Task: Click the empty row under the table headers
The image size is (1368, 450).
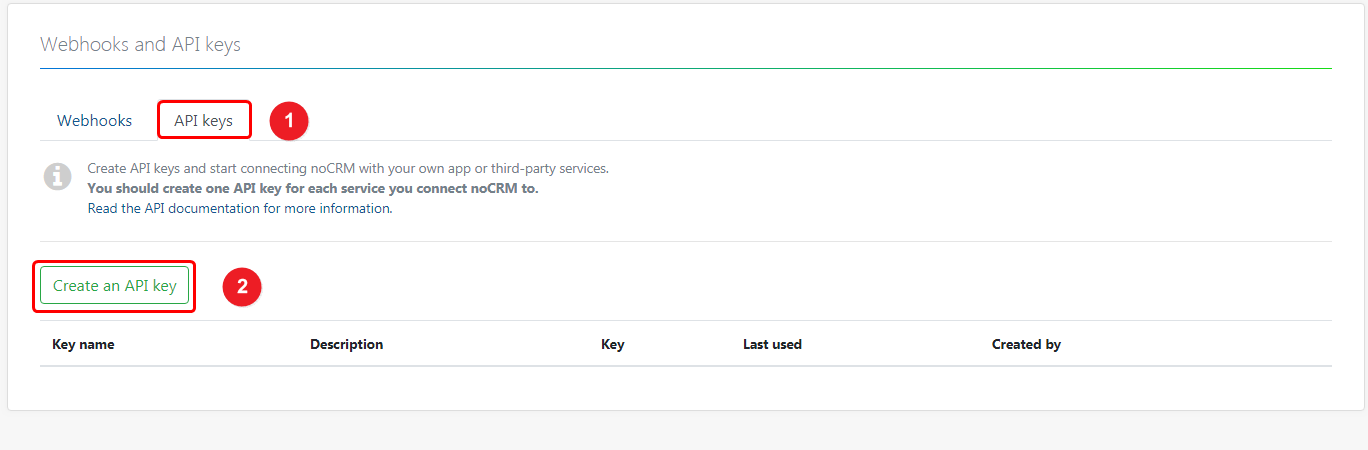Action: (x=685, y=385)
